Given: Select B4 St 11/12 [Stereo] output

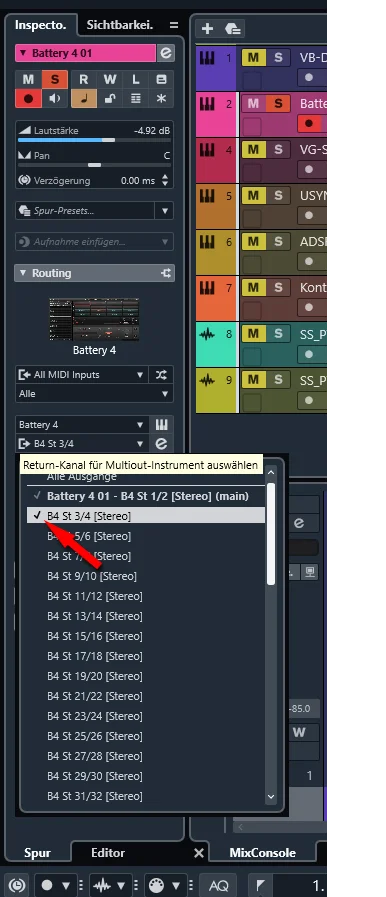Looking at the screenshot, I should click(146, 596).
